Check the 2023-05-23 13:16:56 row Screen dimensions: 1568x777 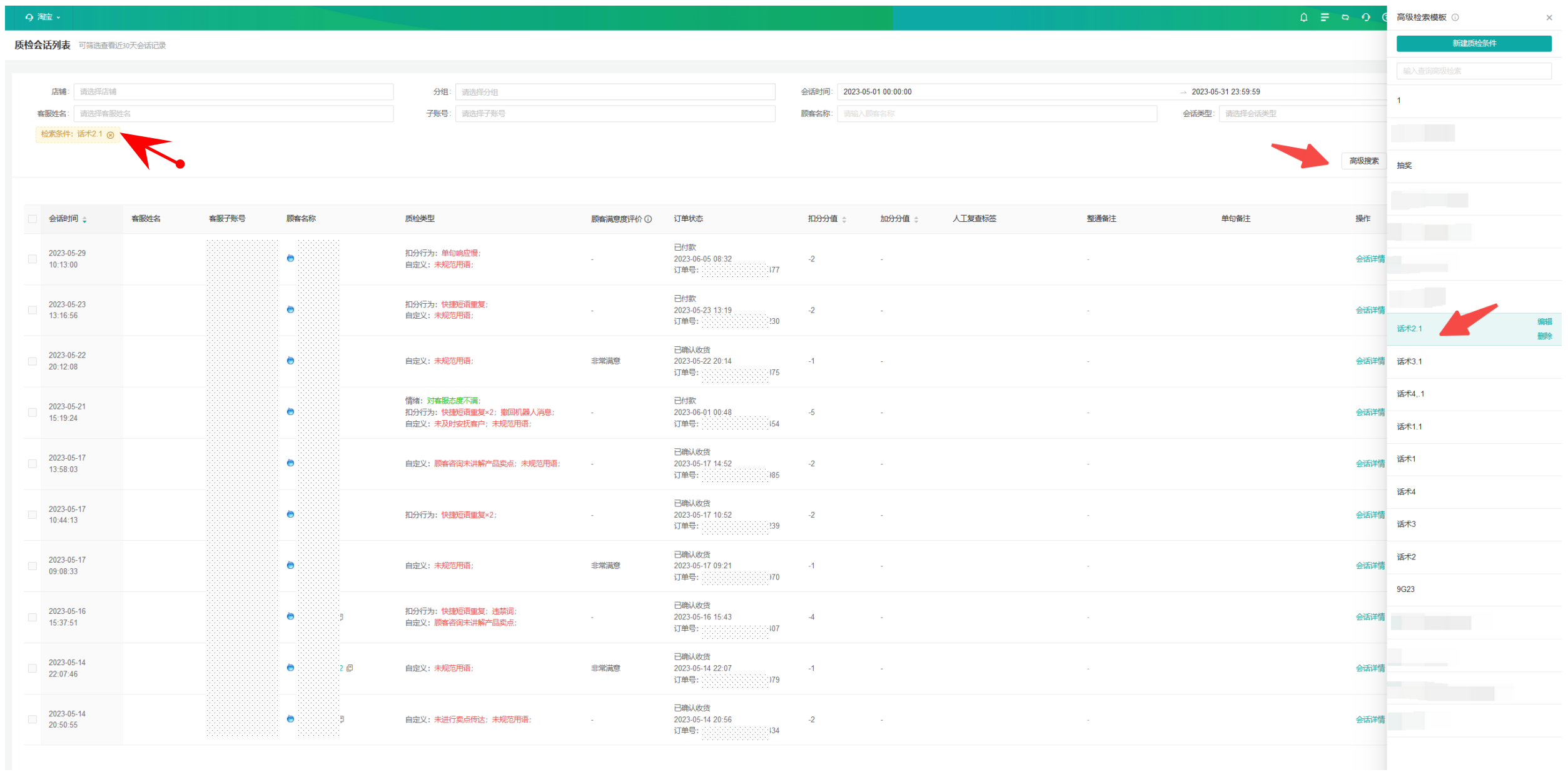coord(33,310)
